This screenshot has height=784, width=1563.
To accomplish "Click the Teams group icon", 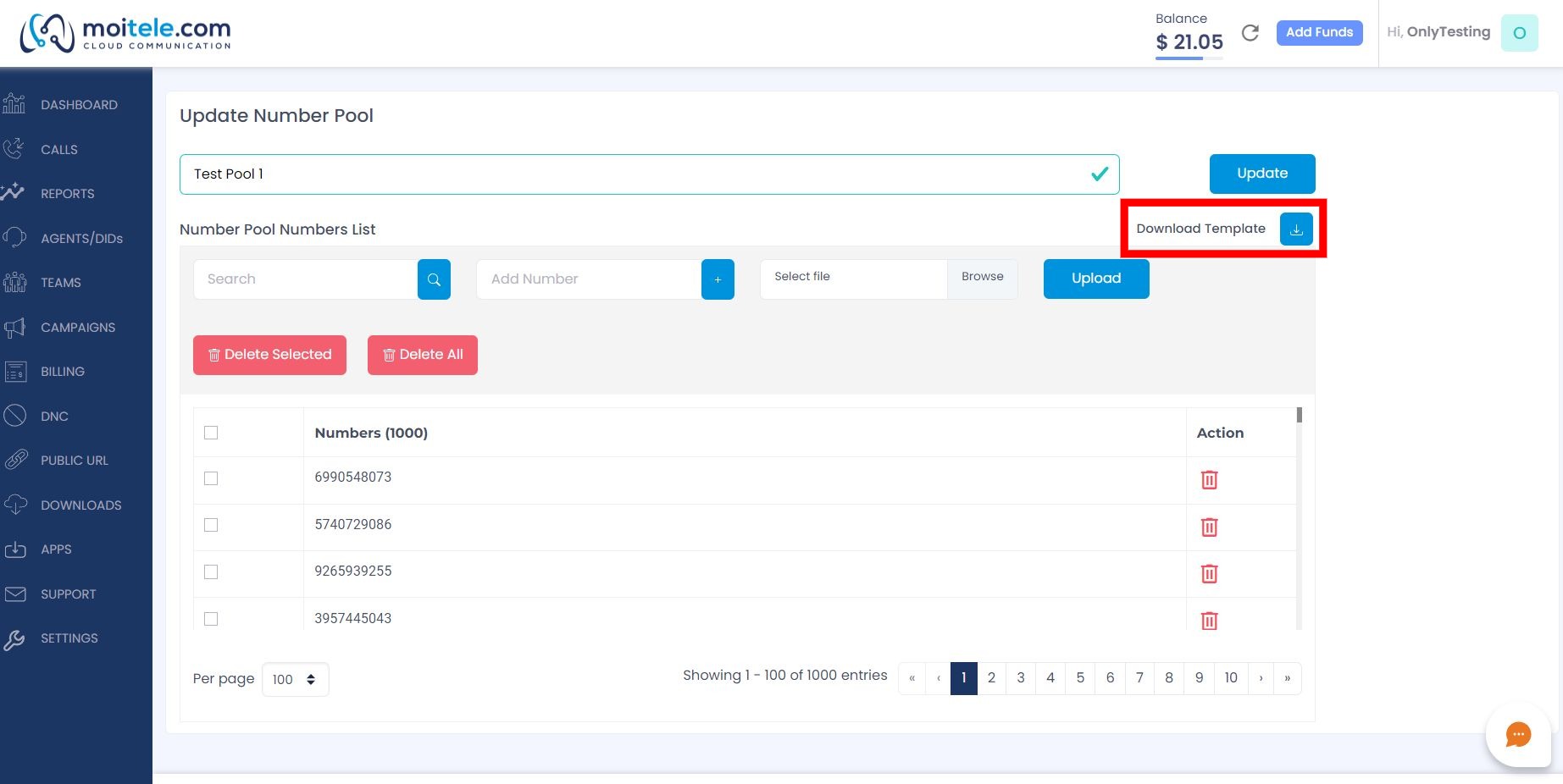I will click(14, 282).
